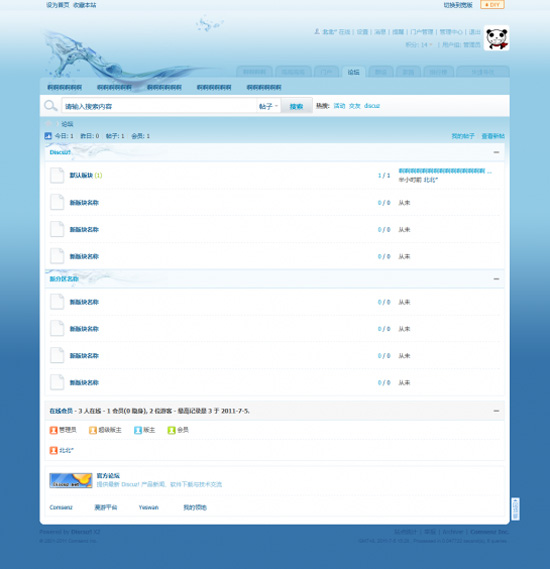This screenshot has width=550, height=569.
Task: Click the 默认版块 forum document icon
Action: point(57,175)
